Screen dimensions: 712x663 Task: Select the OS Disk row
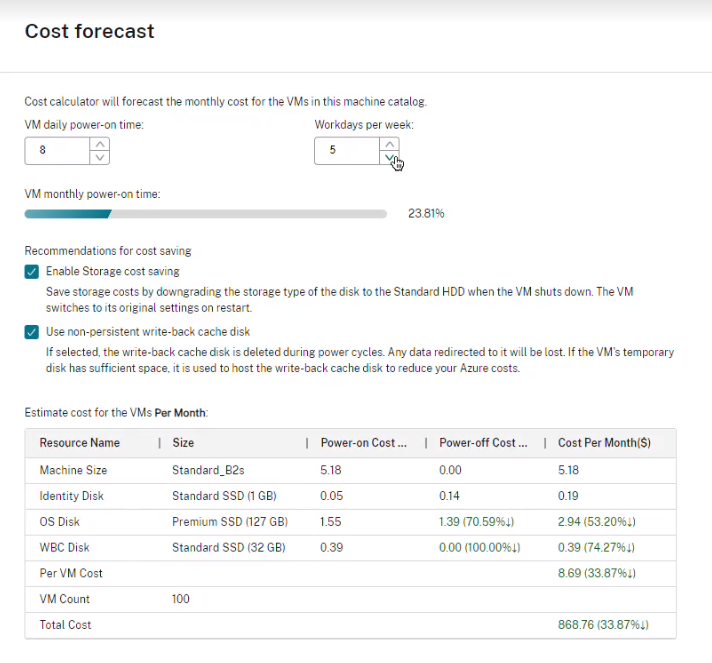(59, 522)
